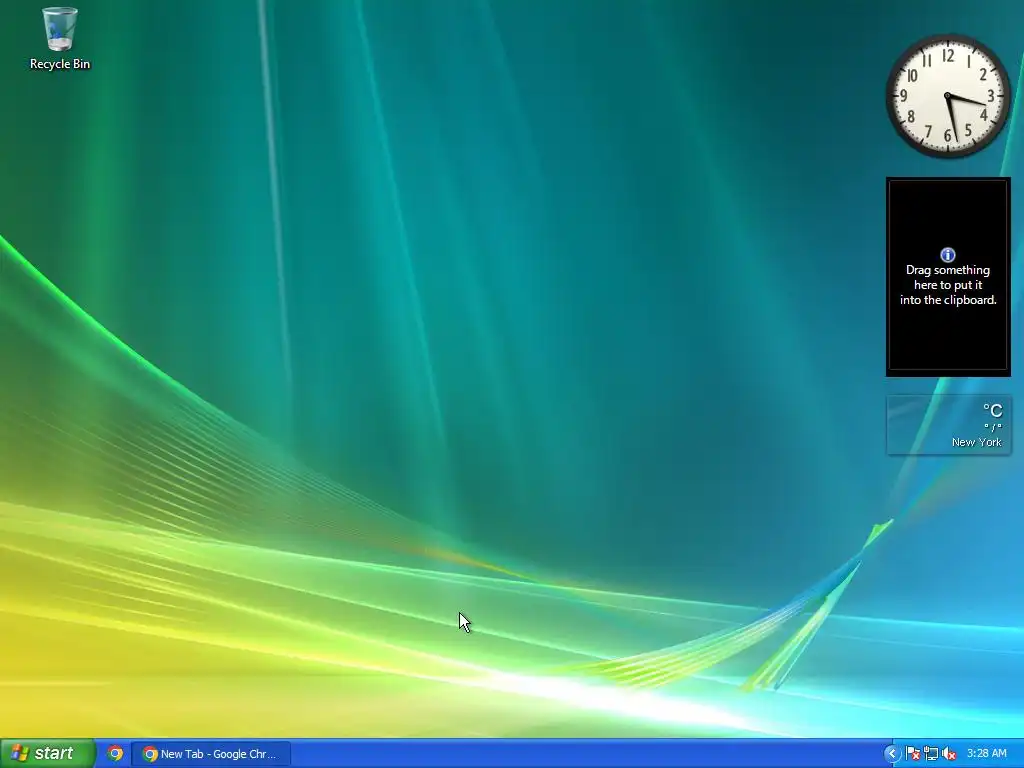The width and height of the screenshot is (1024, 768).
Task: Launch Chrome from the quick launch icon
Action: [x=116, y=754]
